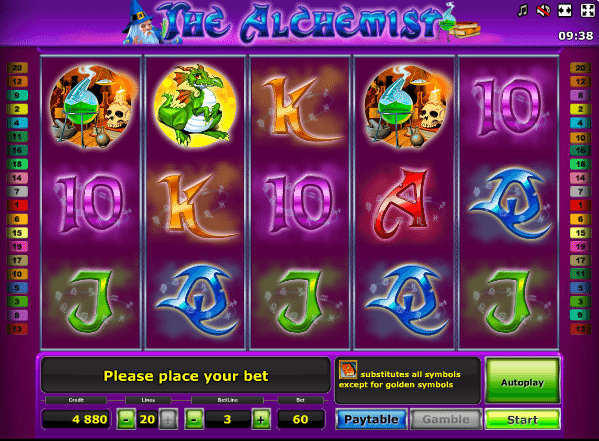Increase the Bet/Line value
Screen dimensions: 599x441
(261, 419)
